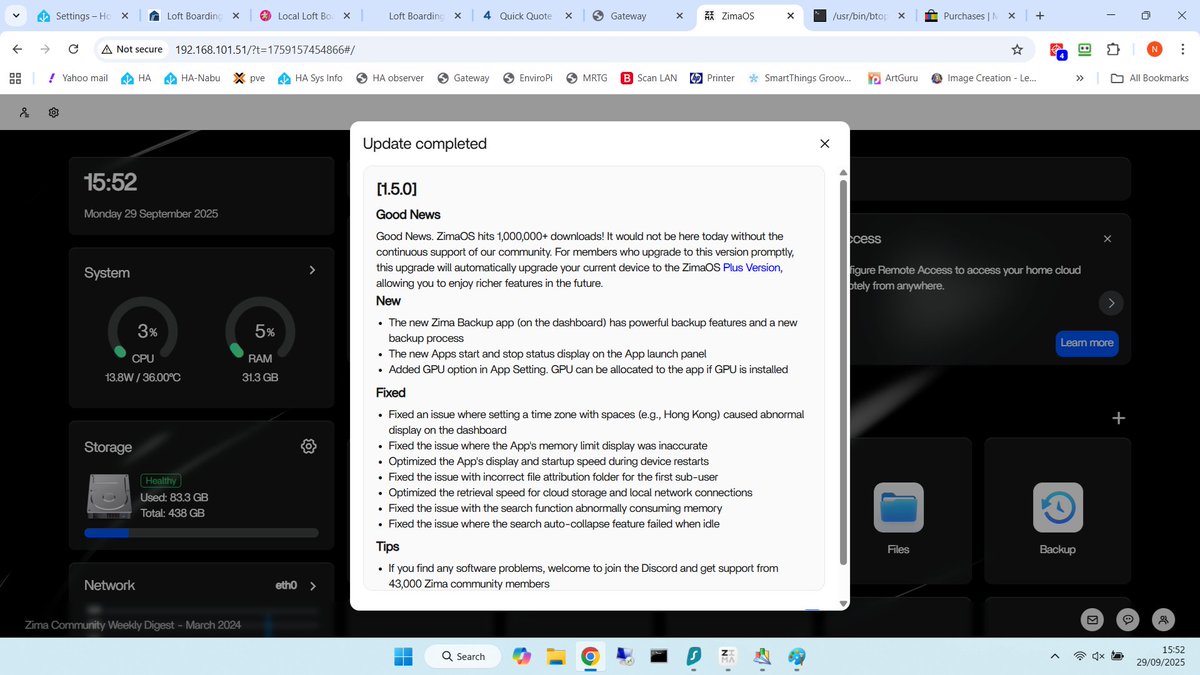The width and height of the screenshot is (1200, 675).
Task: Open a new browser tab
Action: pos(1040,16)
